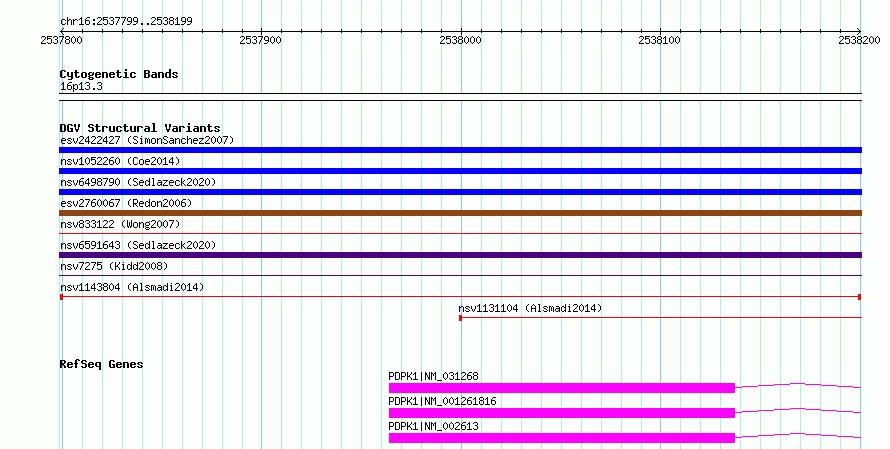Click ruler position 2537900

[261, 40]
